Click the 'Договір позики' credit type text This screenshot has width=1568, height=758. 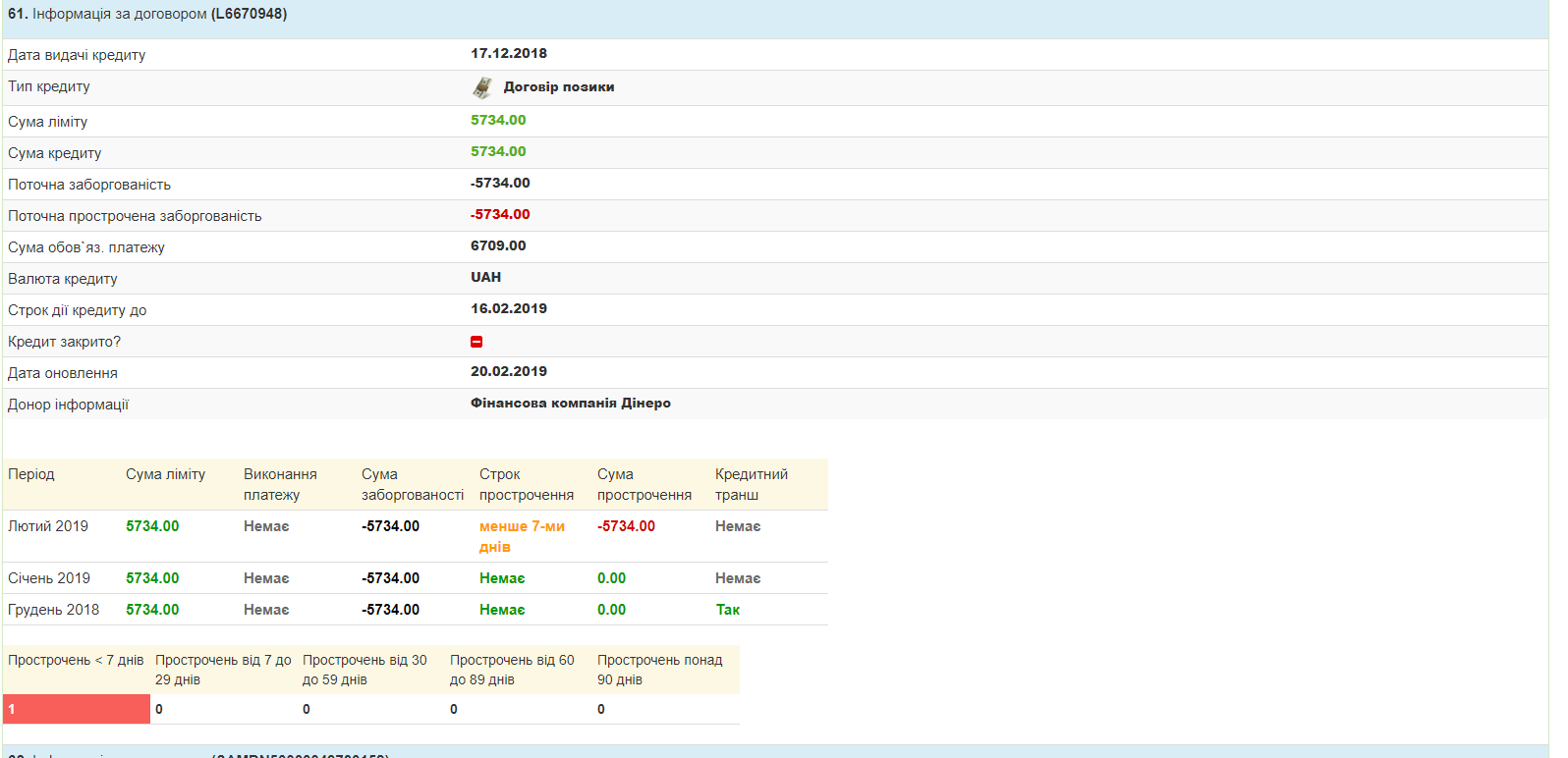pyautogui.click(x=559, y=87)
